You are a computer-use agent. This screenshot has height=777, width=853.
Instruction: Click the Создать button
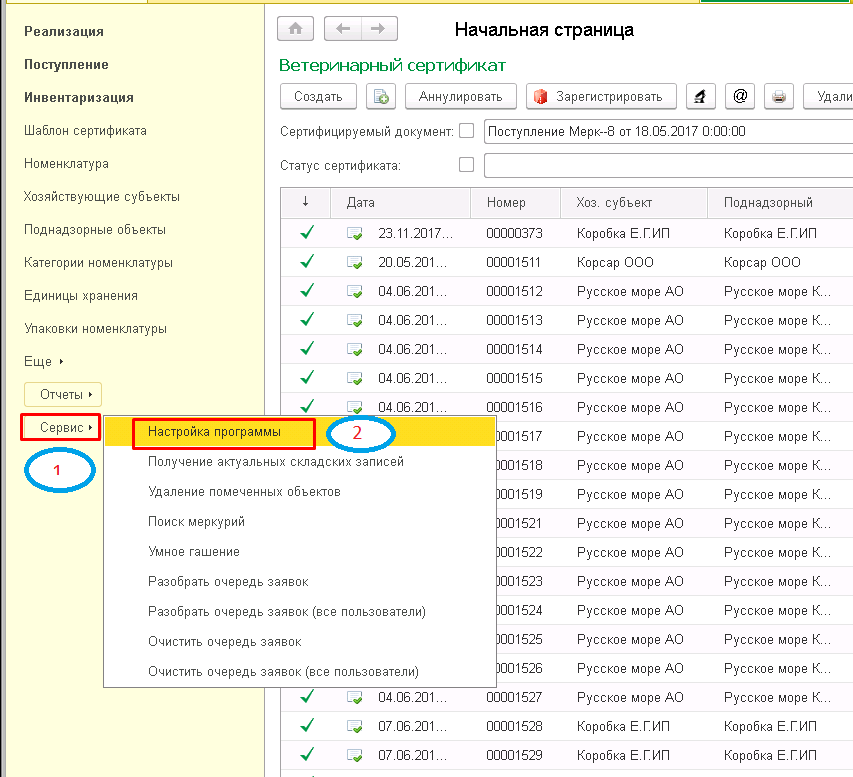tap(318, 97)
